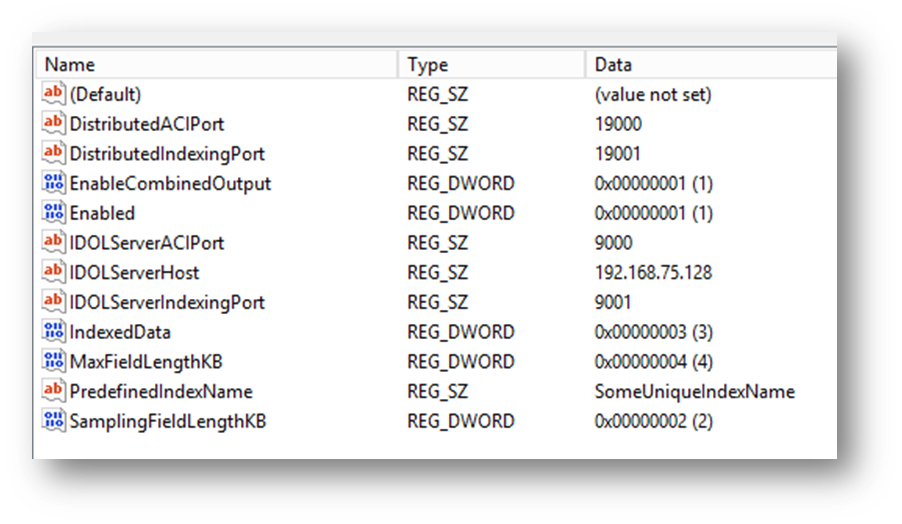Select the DistributedACIPort string value icon
902x524 pixels.
[x=53, y=123]
